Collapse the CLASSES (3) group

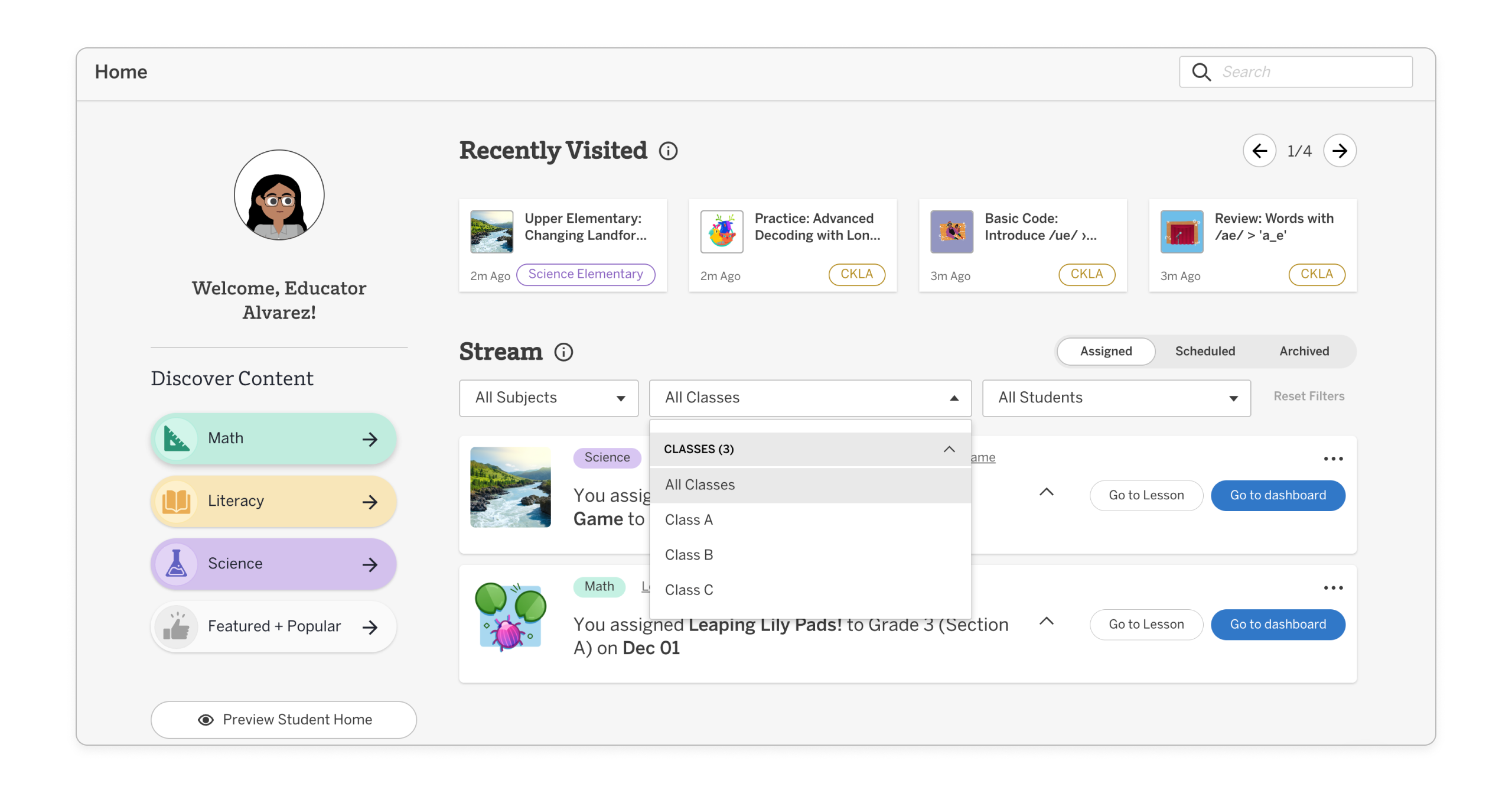pyautogui.click(x=949, y=449)
